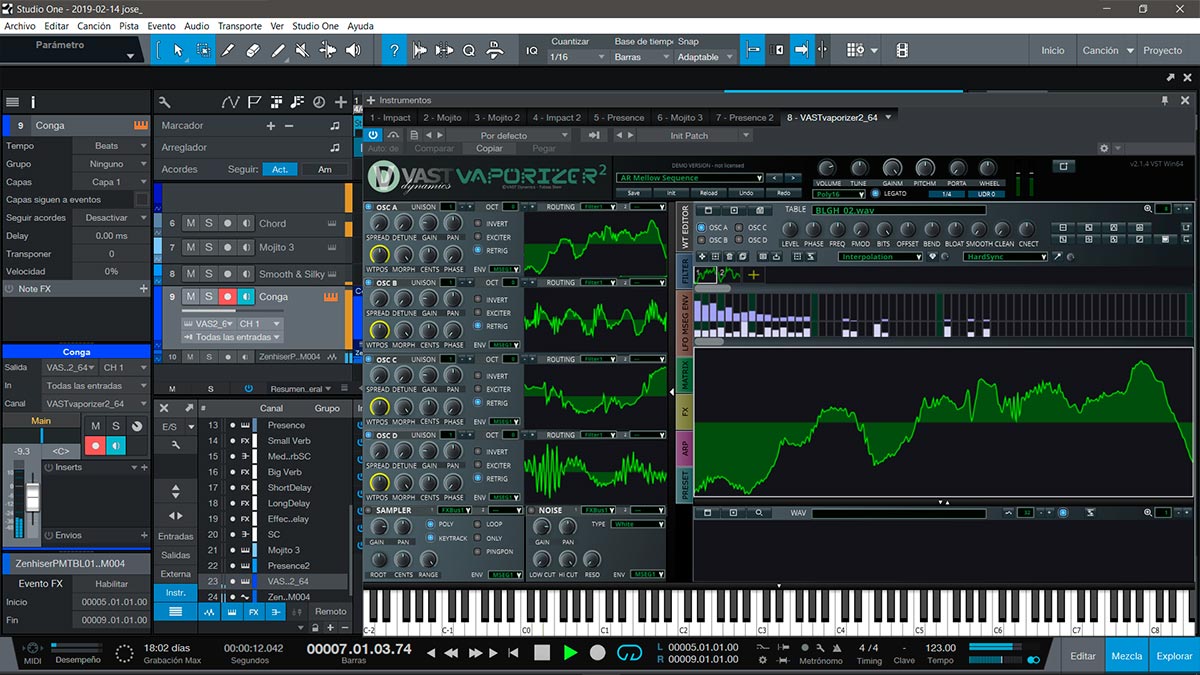This screenshot has width=1200, height=675.
Task: Open the Studio One menu
Action: pyautogui.click(x=315, y=26)
